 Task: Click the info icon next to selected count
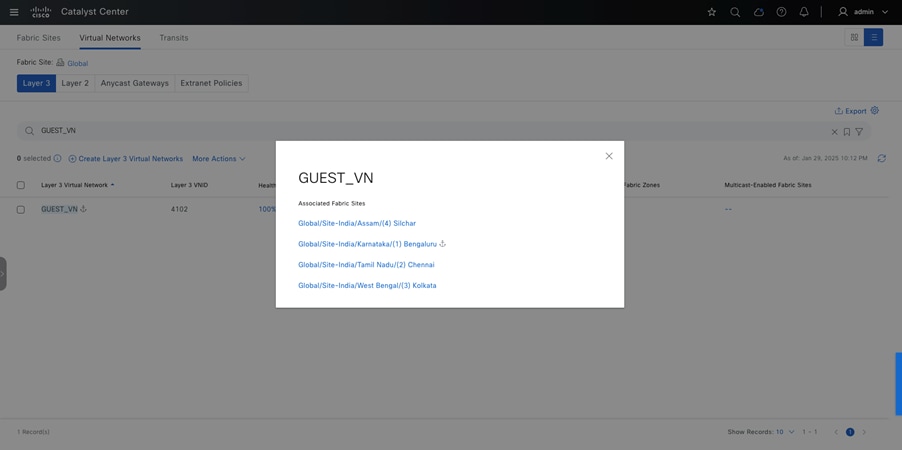(x=58, y=158)
